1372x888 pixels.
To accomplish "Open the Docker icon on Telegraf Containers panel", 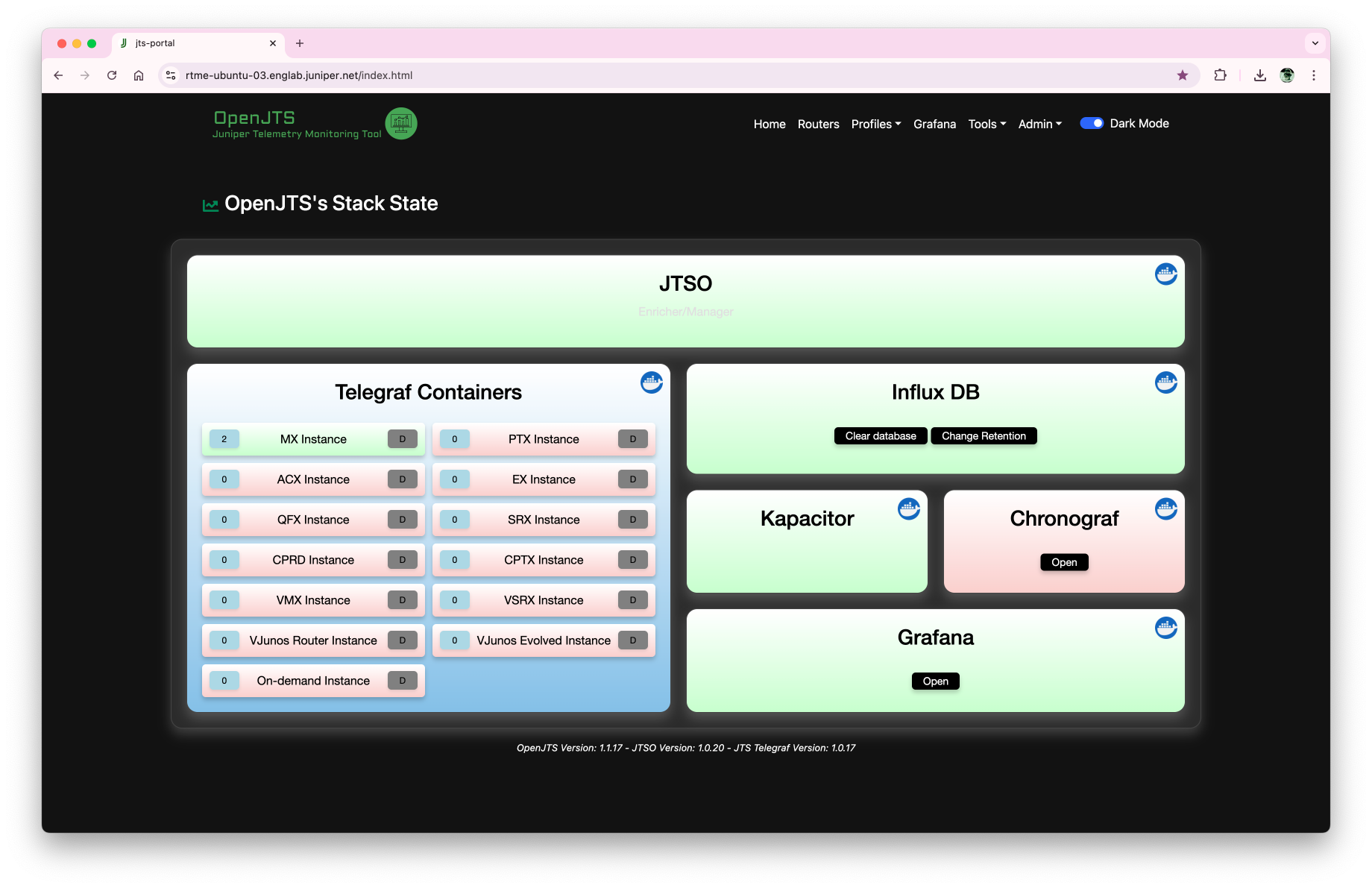I will click(x=651, y=382).
